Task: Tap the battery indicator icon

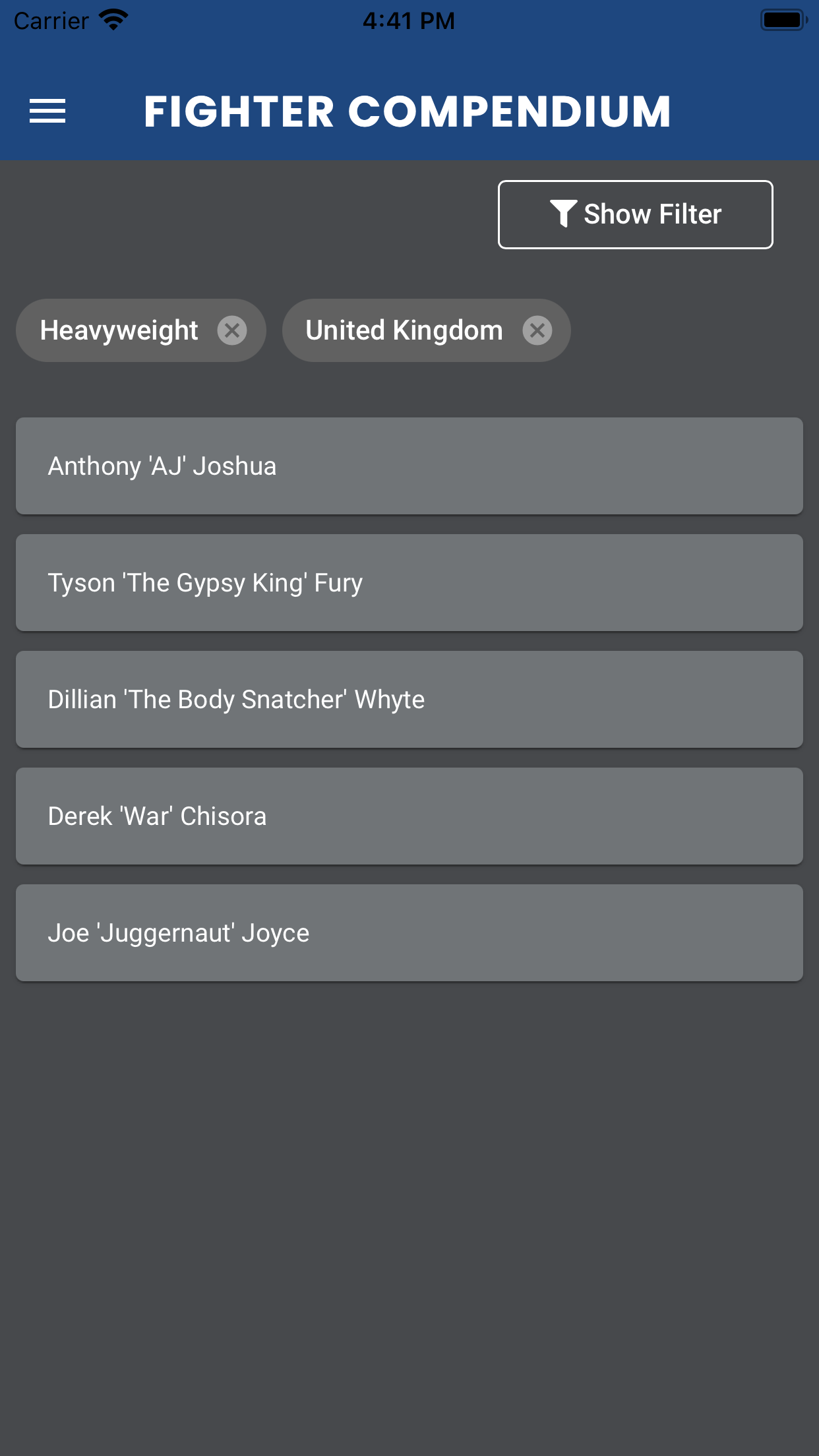Action: 783,20
